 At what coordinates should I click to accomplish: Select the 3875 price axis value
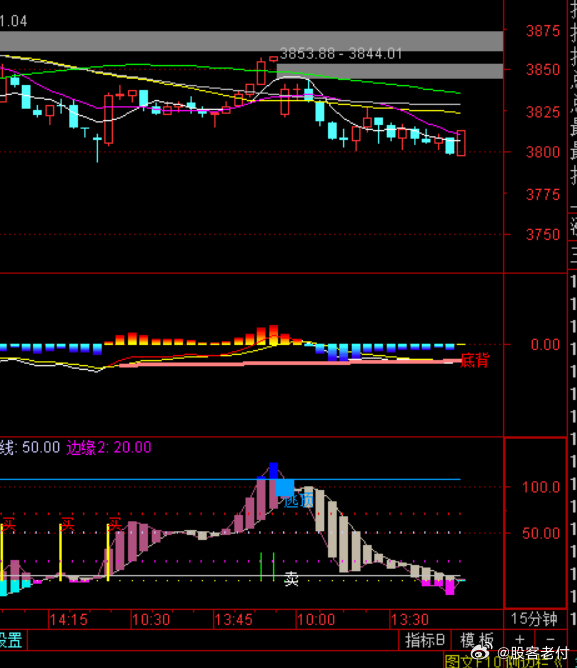click(543, 31)
